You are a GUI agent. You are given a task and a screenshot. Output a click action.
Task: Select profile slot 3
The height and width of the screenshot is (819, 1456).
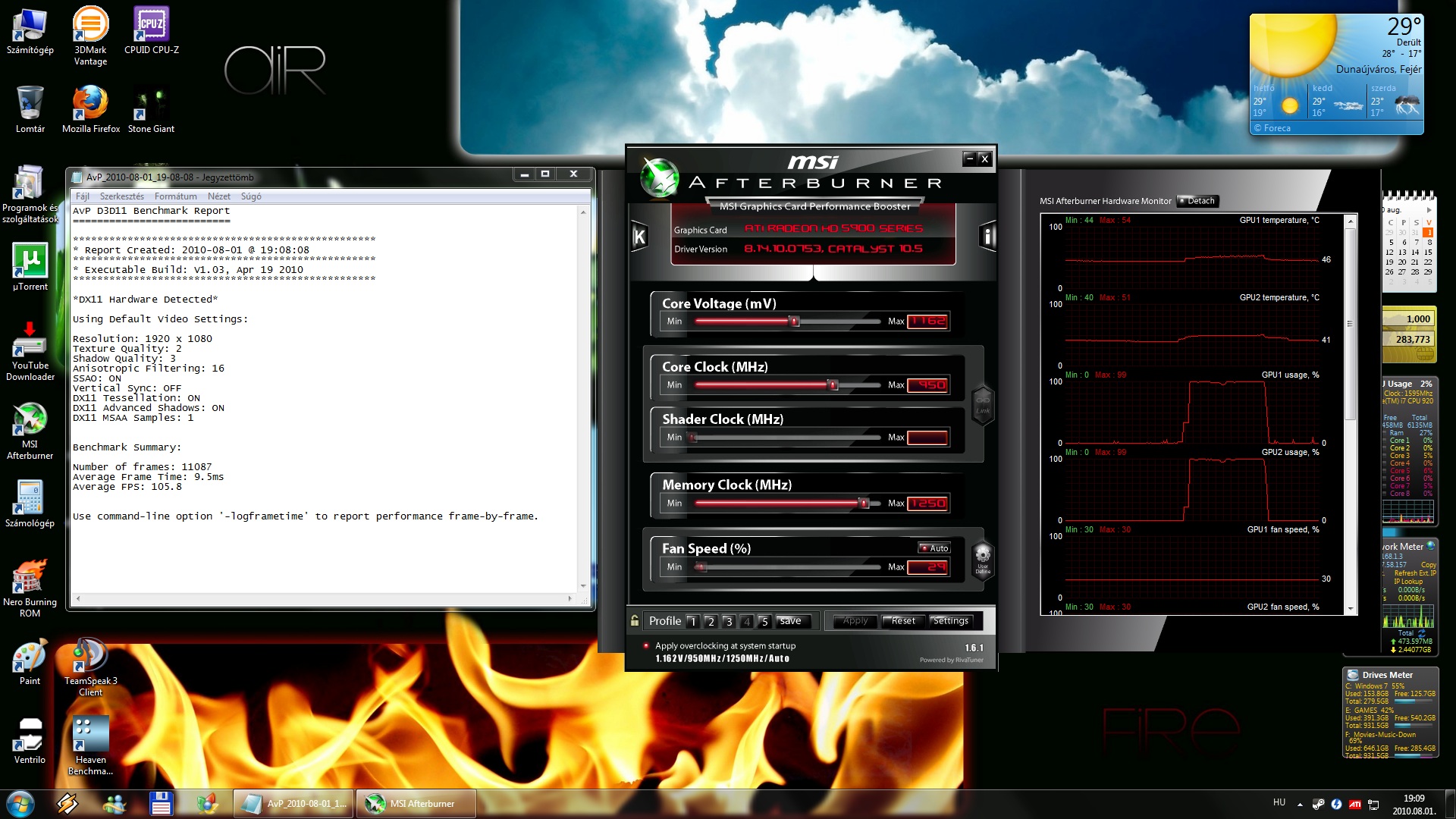click(x=729, y=621)
